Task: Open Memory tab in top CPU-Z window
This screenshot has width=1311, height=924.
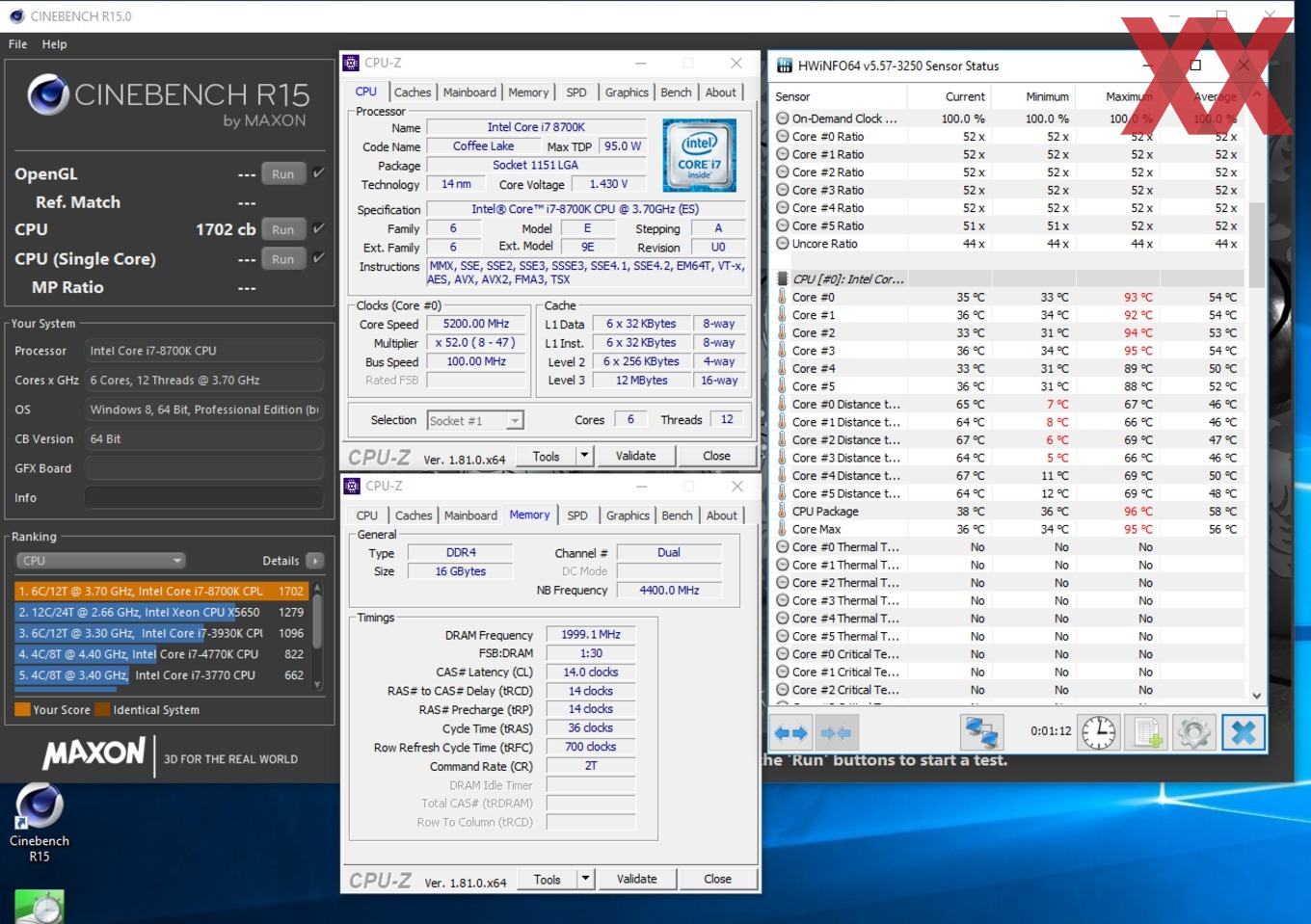Action: click(x=528, y=92)
